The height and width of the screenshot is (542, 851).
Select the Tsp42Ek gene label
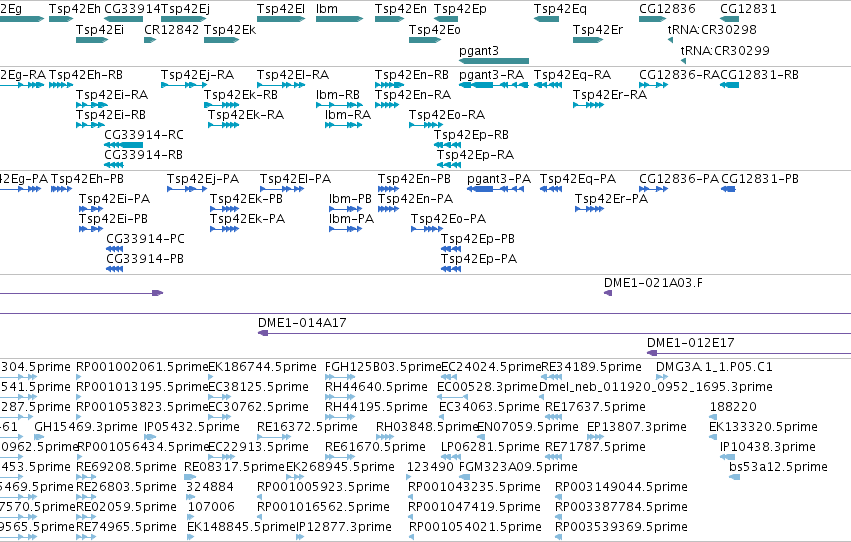[230, 29]
